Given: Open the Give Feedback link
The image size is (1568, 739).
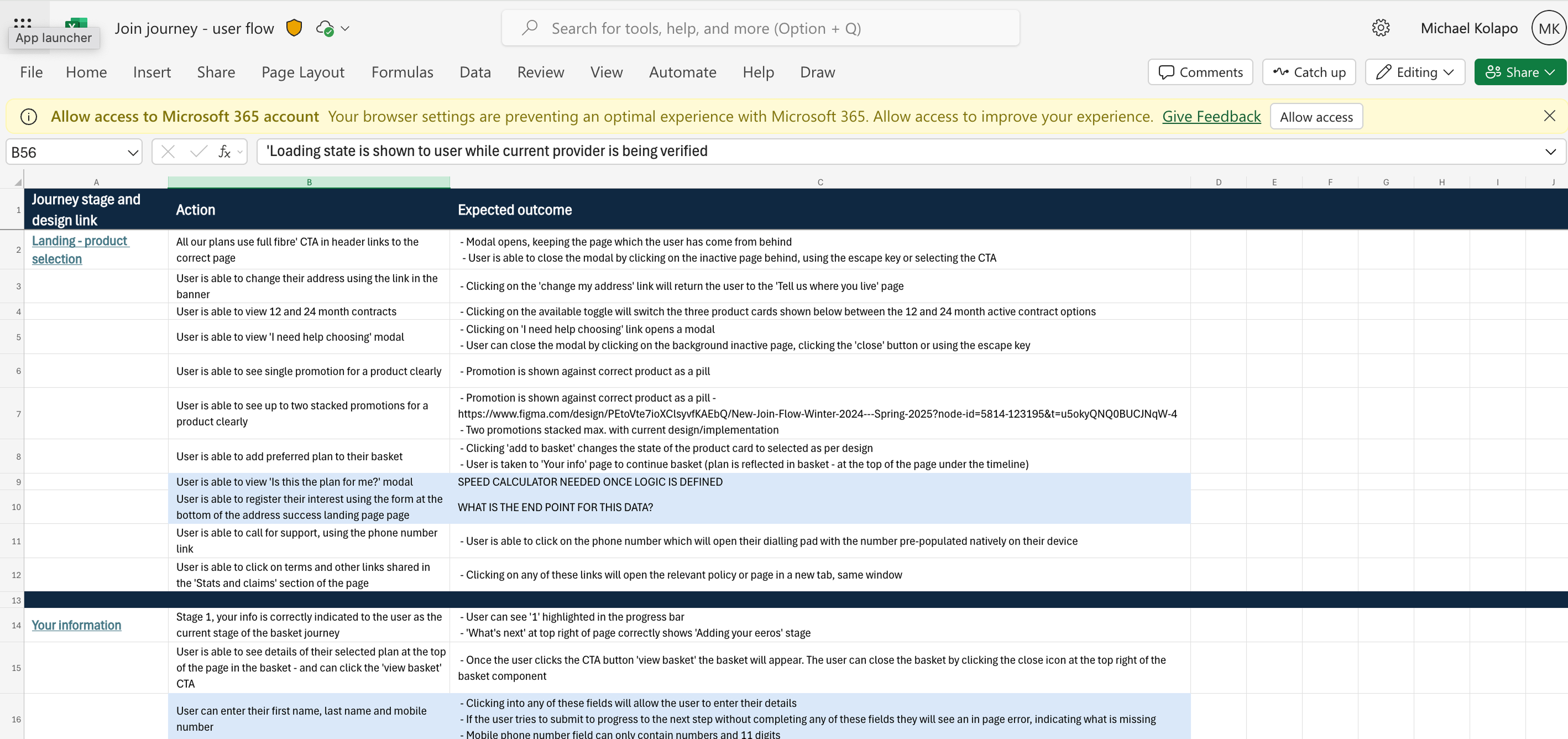Looking at the screenshot, I should (x=1211, y=116).
